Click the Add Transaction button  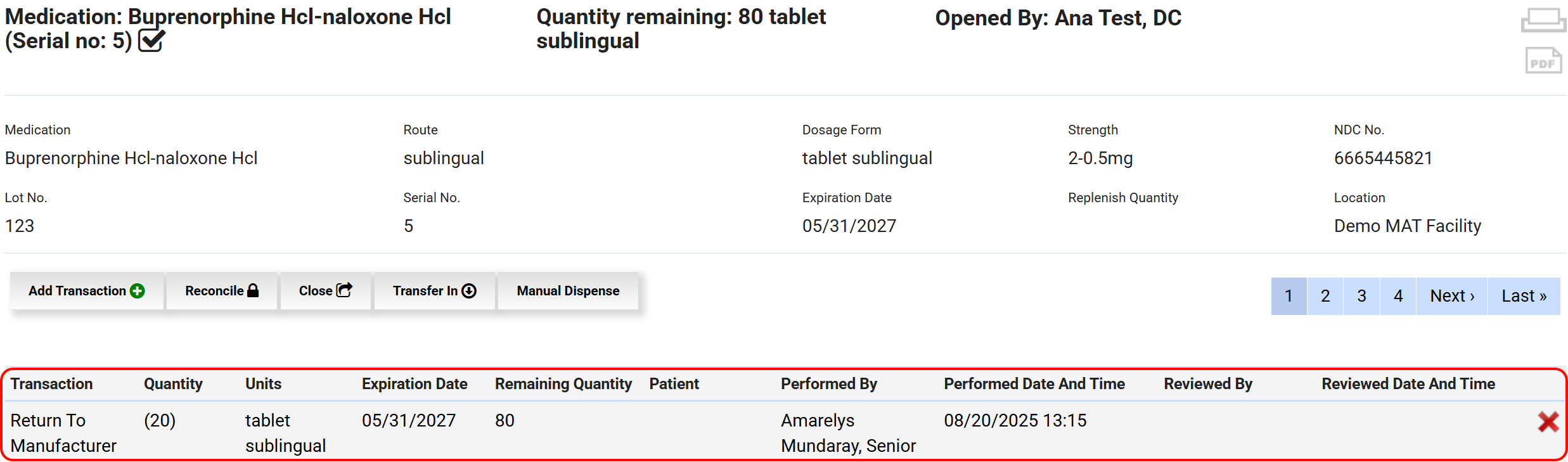[x=87, y=291]
